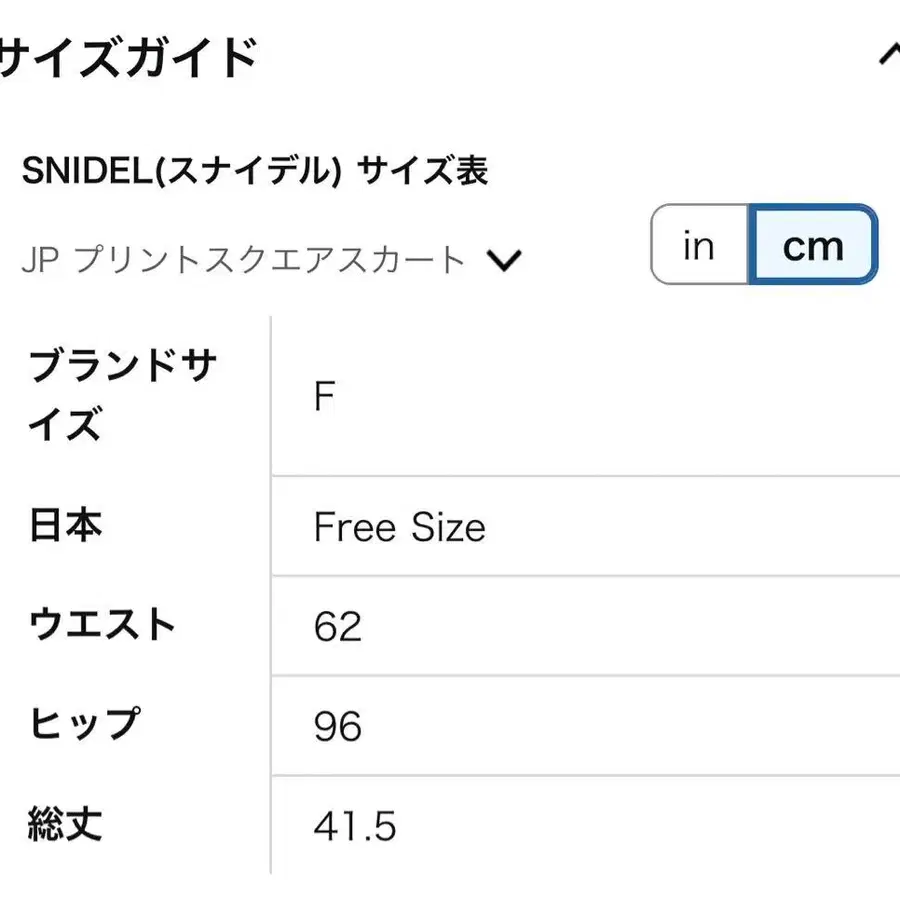Select the cm unit toggle
The image size is (900, 900).
(x=812, y=246)
